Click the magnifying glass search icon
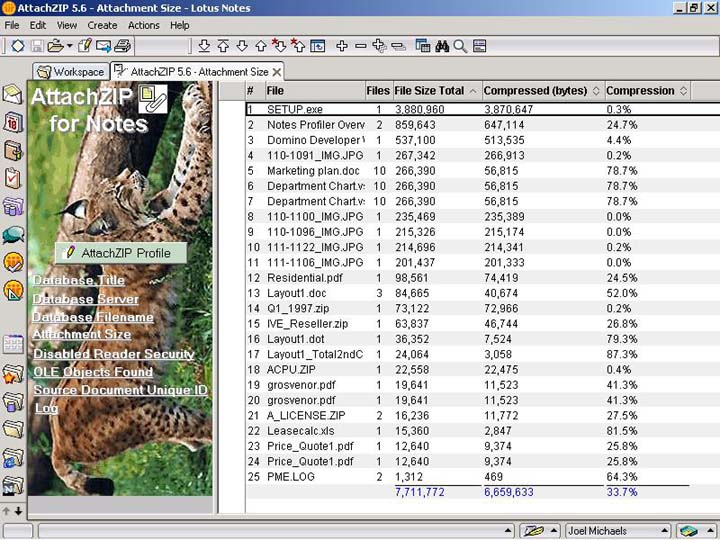720x540 pixels. coord(459,46)
